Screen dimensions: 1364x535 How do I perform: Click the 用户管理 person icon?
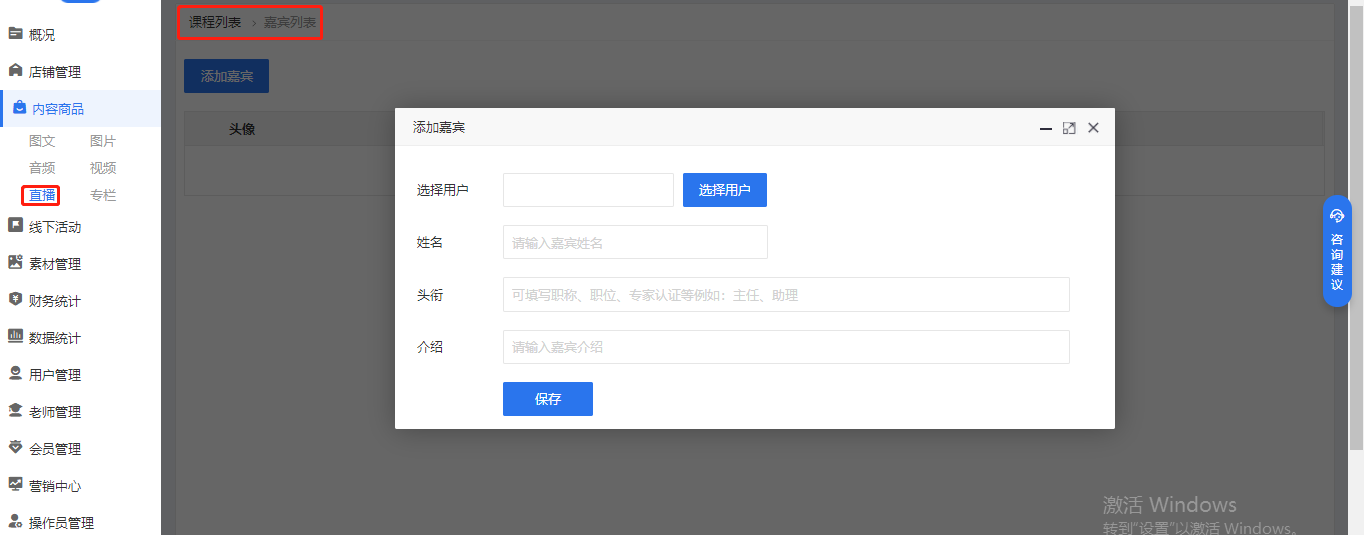pos(15,374)
